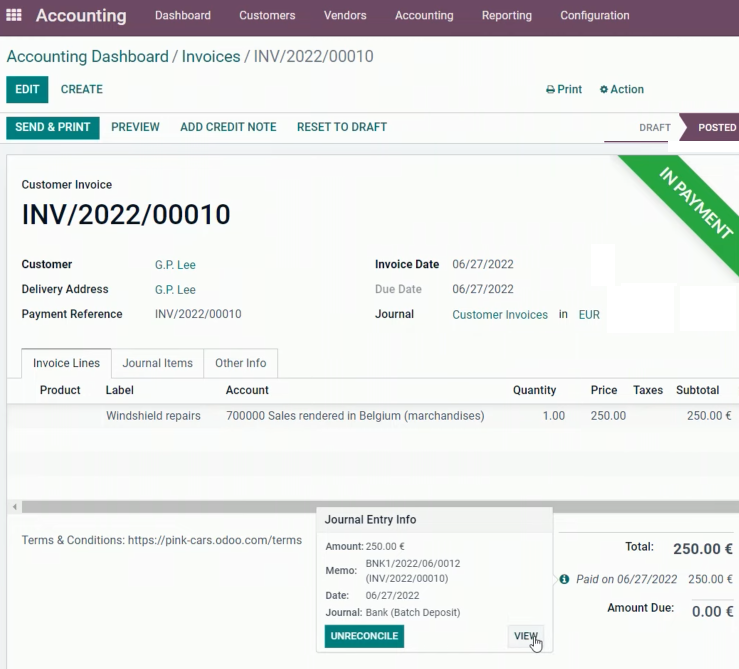
Task: Switch to the Other Info tab
Action: point(240,363)
